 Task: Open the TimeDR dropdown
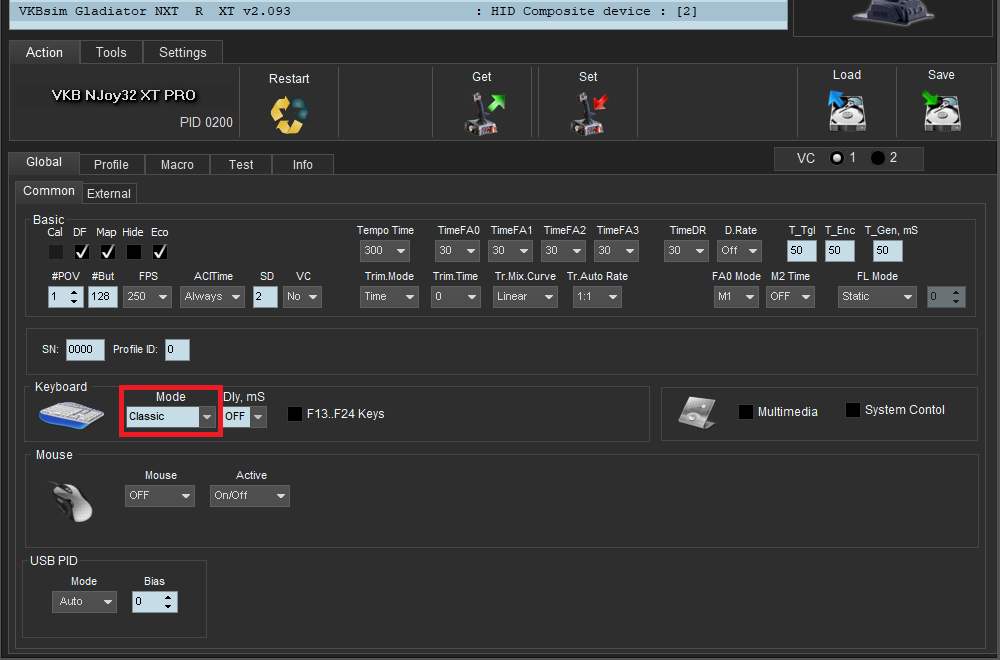click(x=686, y=251)
